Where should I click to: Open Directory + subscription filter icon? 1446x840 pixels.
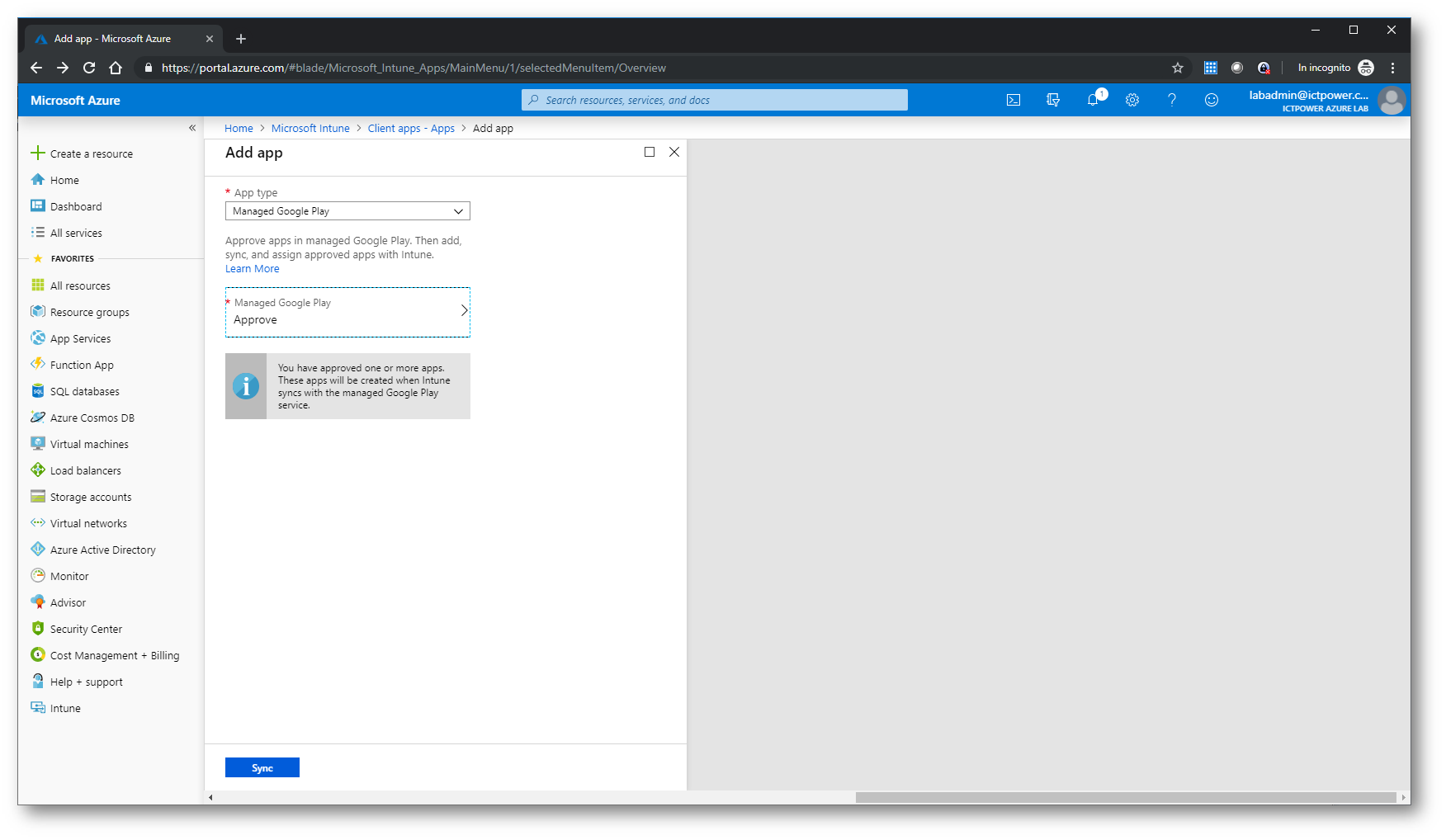click(x=1053, y=100)
